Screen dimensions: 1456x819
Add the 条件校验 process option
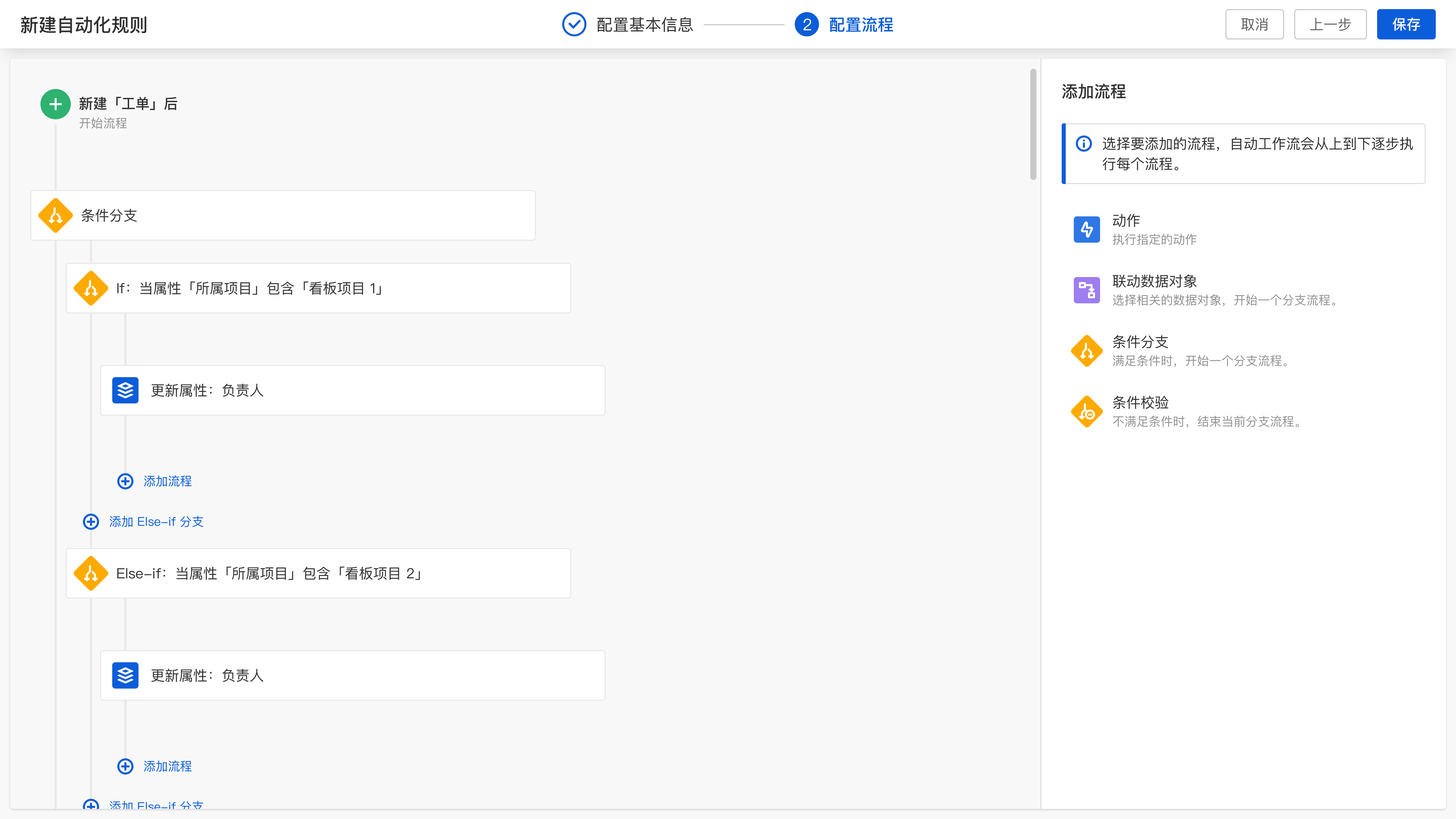1243,412
